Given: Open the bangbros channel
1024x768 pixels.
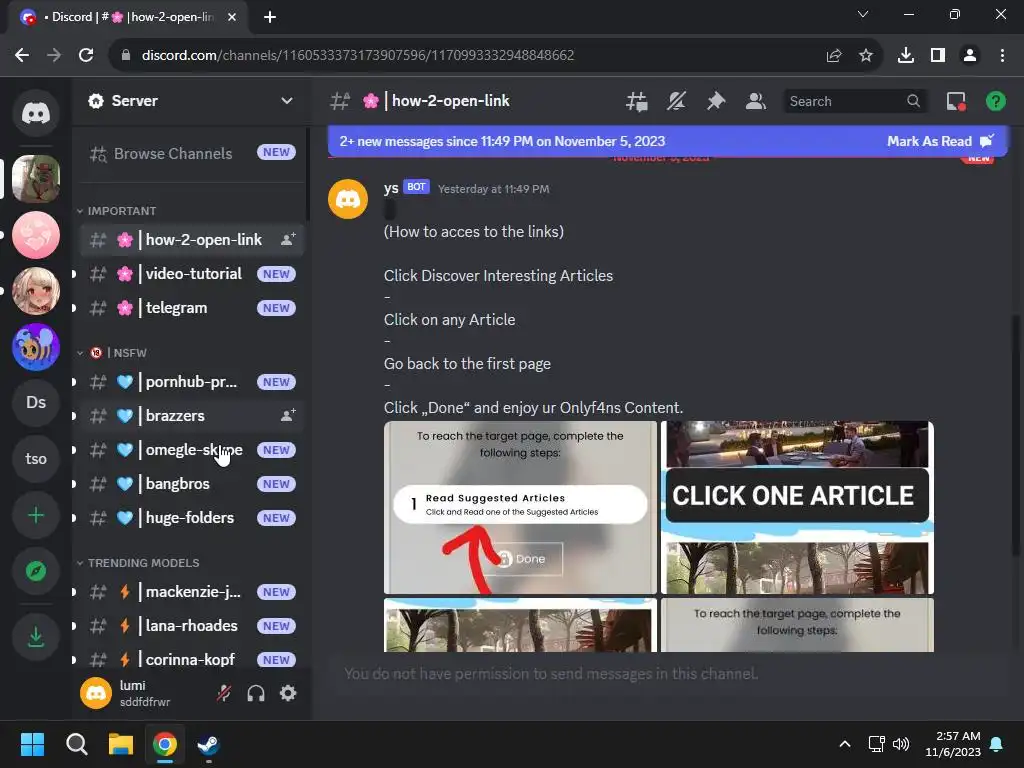Looking at the screenshot, I should click(191, 484).
